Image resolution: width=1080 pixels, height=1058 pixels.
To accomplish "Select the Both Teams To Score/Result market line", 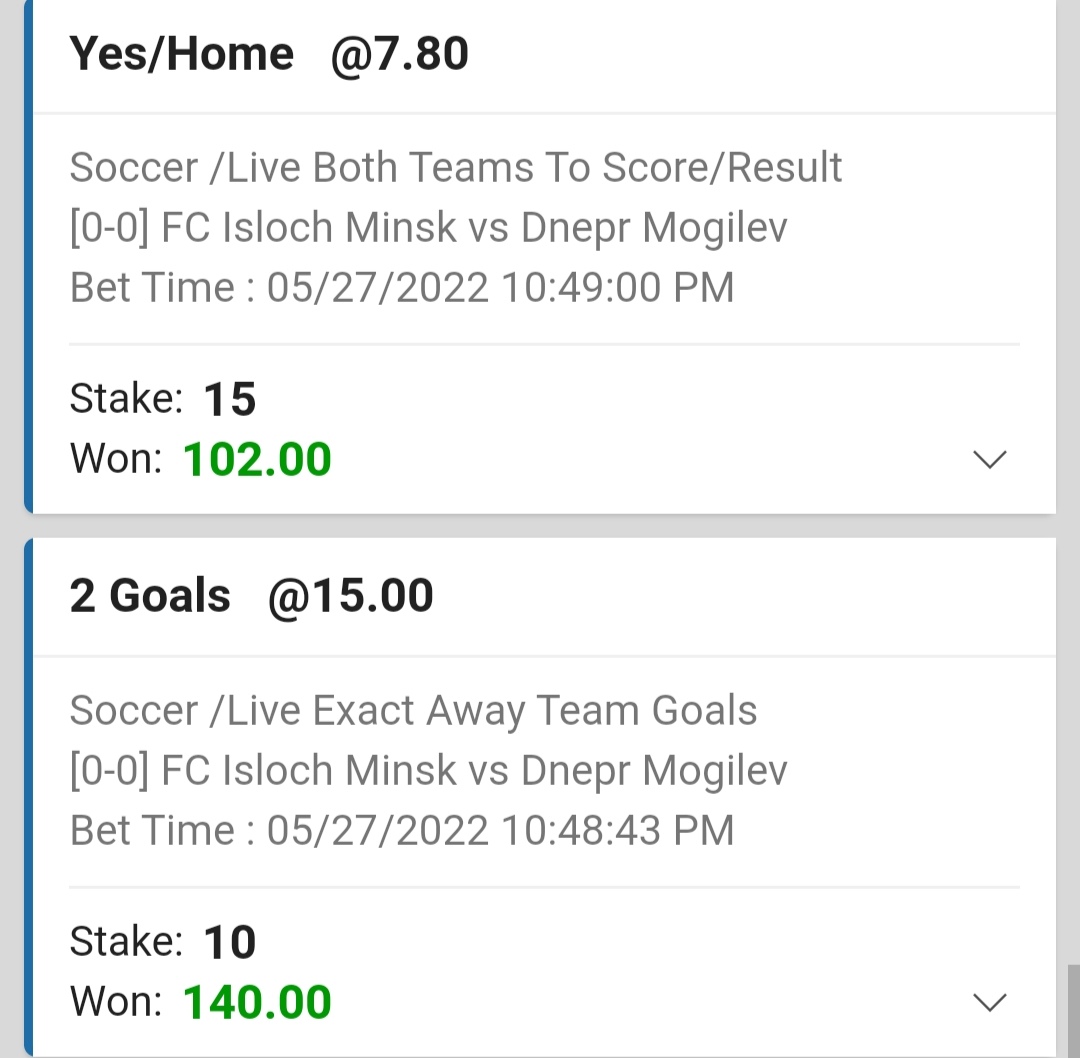I will (455, 168).
